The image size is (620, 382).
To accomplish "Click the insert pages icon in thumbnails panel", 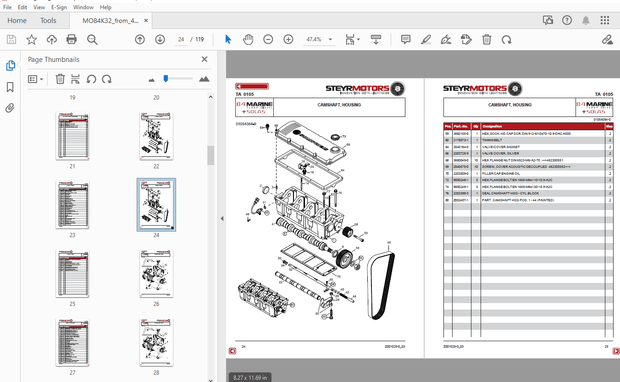I will tap(75, 79).
